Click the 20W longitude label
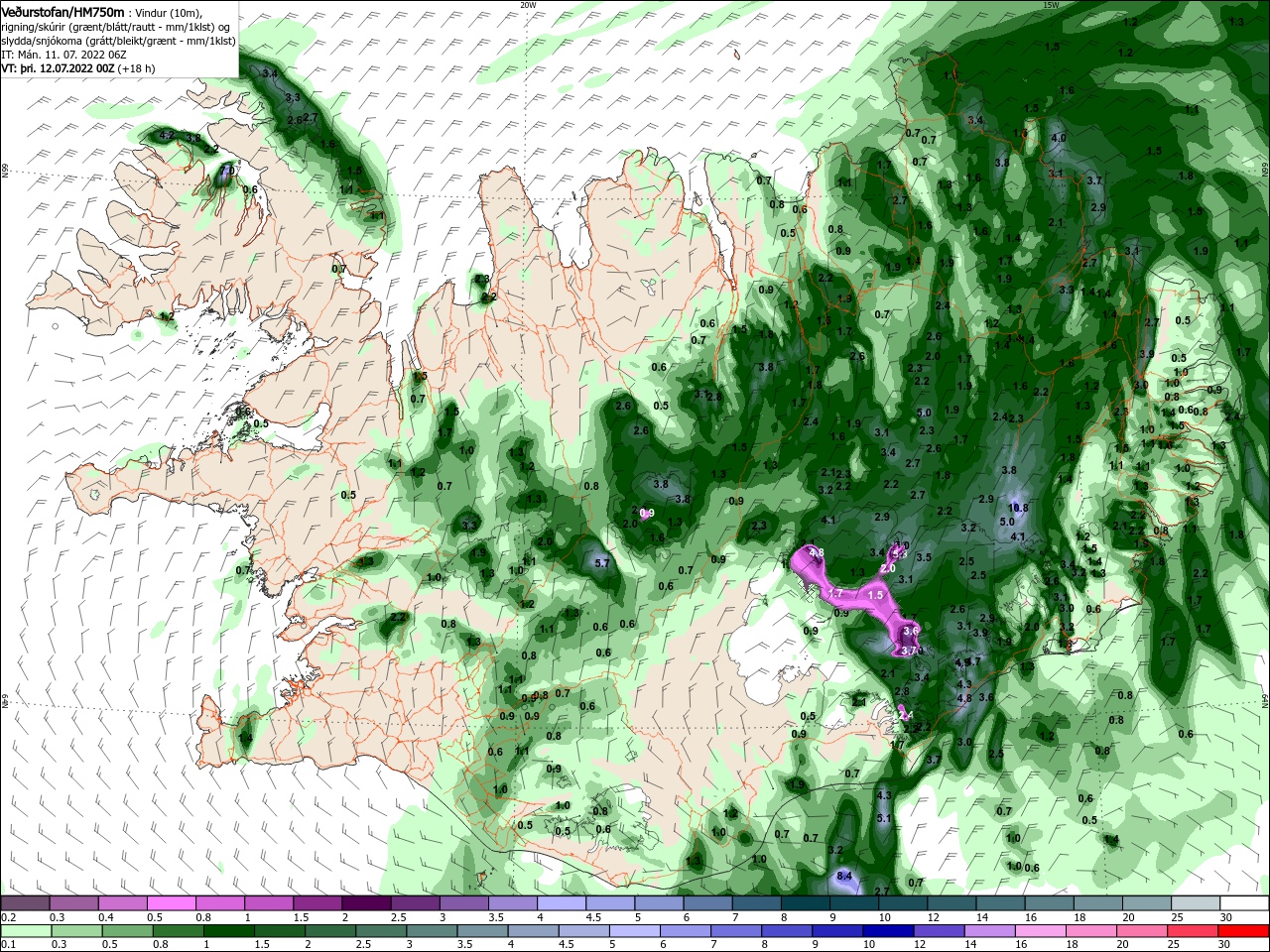Image resolution: width=1270 pixels, height=952 pixels. pyautogui.click(x=528, y=4)
